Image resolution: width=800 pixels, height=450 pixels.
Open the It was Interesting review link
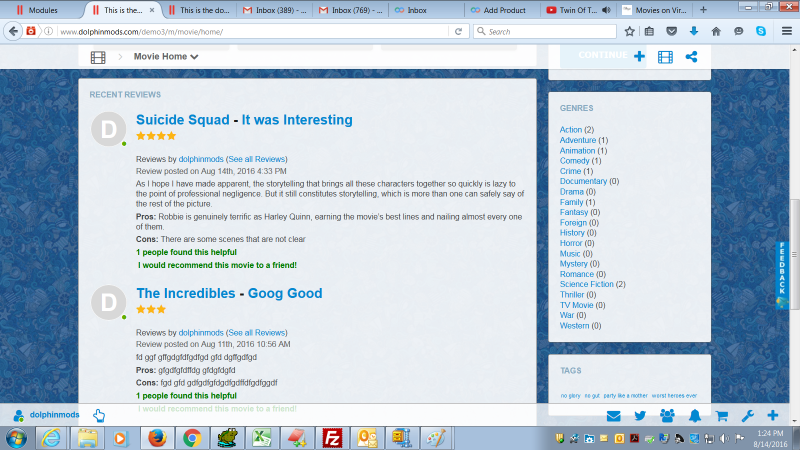tap(297, 119)
